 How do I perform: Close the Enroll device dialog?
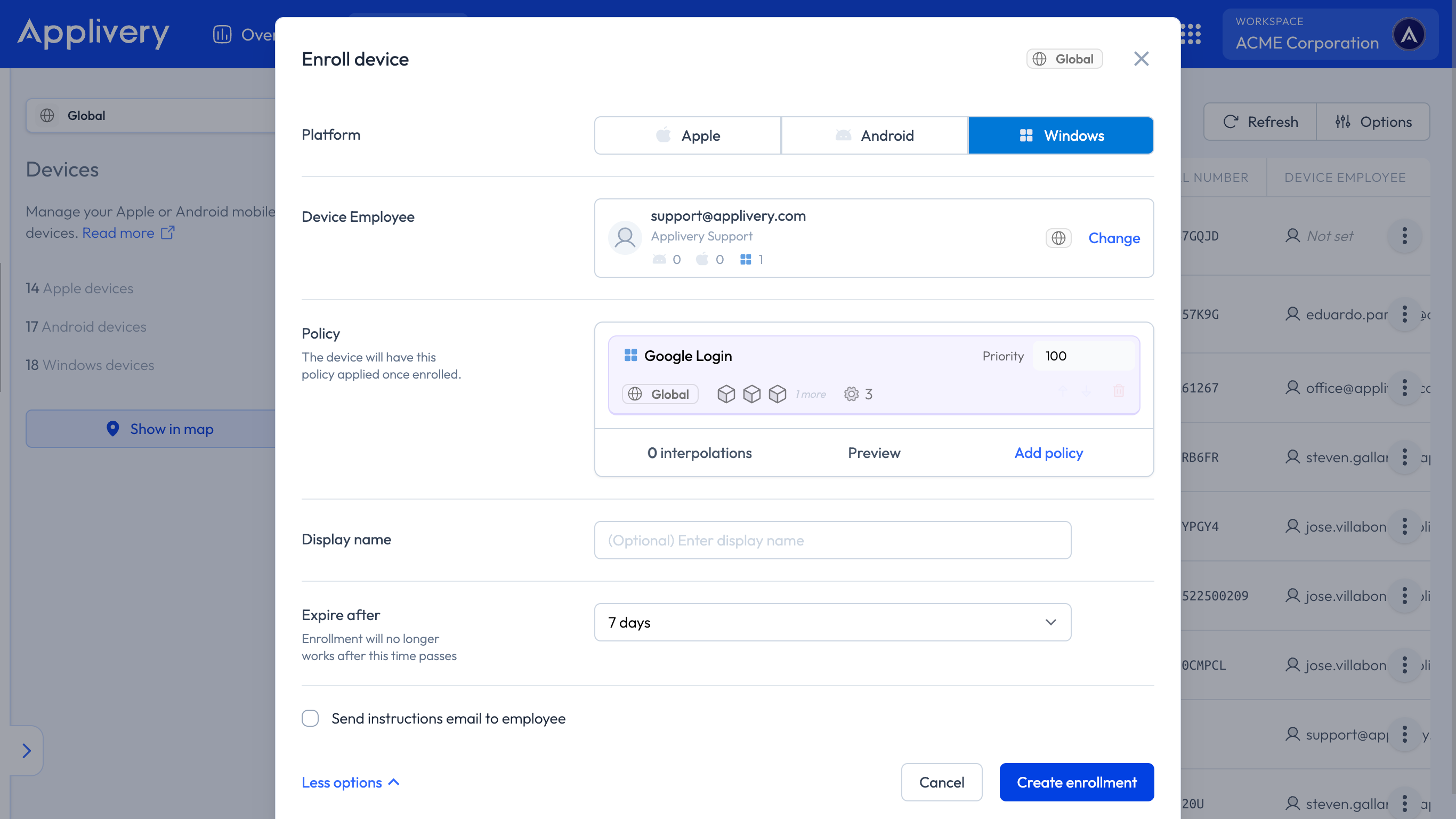click(x=1141, y=59)
